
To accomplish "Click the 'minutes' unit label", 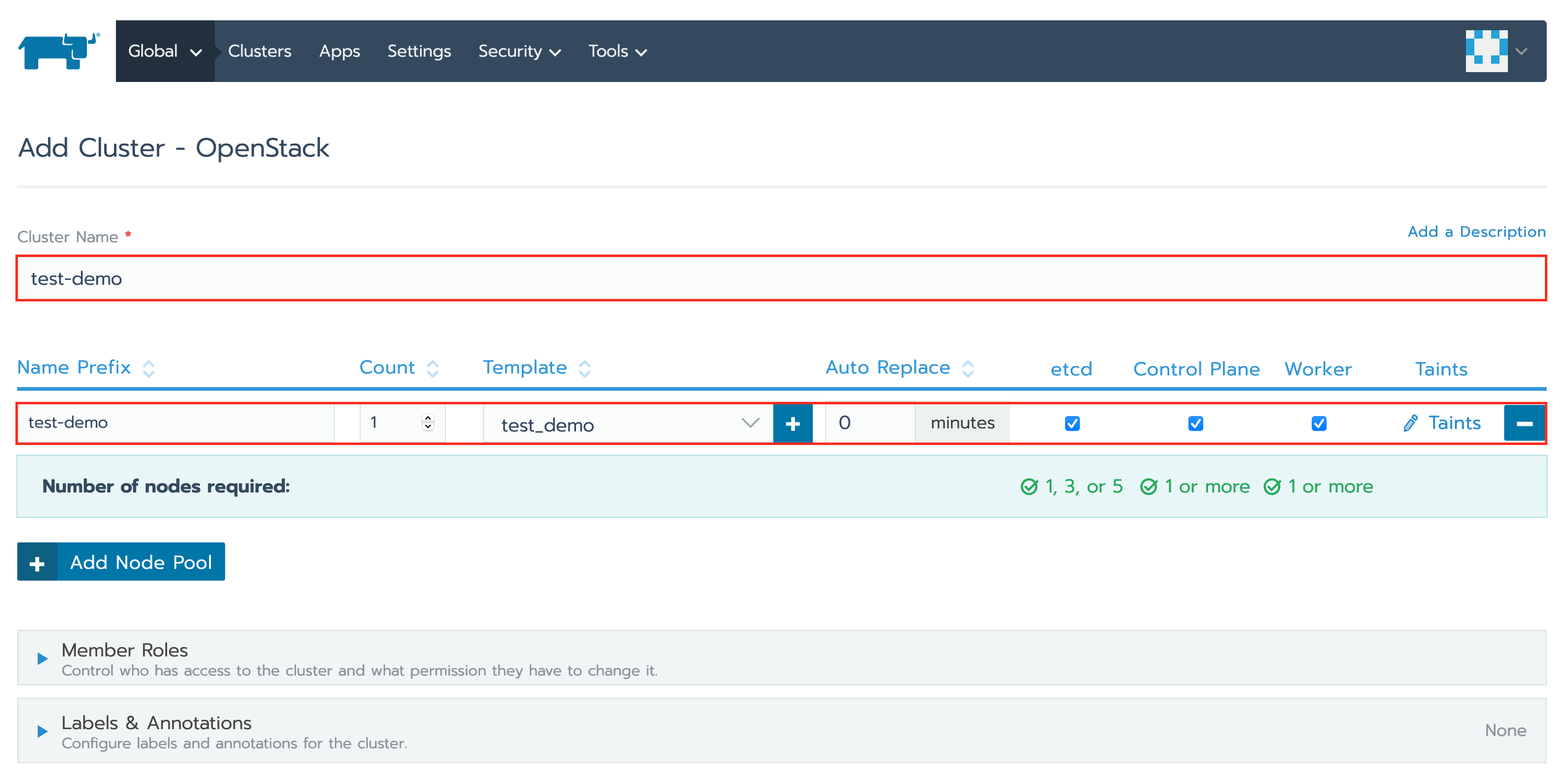I will [x=963, y=423].
